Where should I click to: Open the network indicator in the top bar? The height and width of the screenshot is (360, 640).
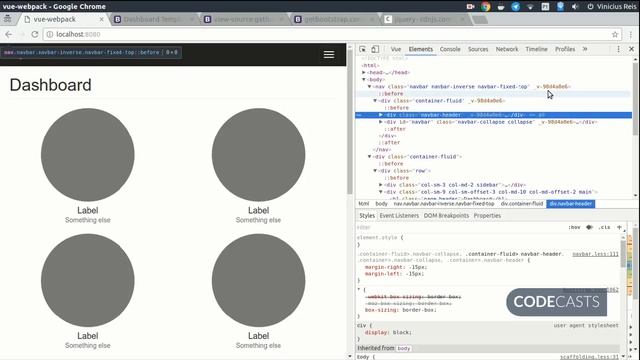[530, 7]
